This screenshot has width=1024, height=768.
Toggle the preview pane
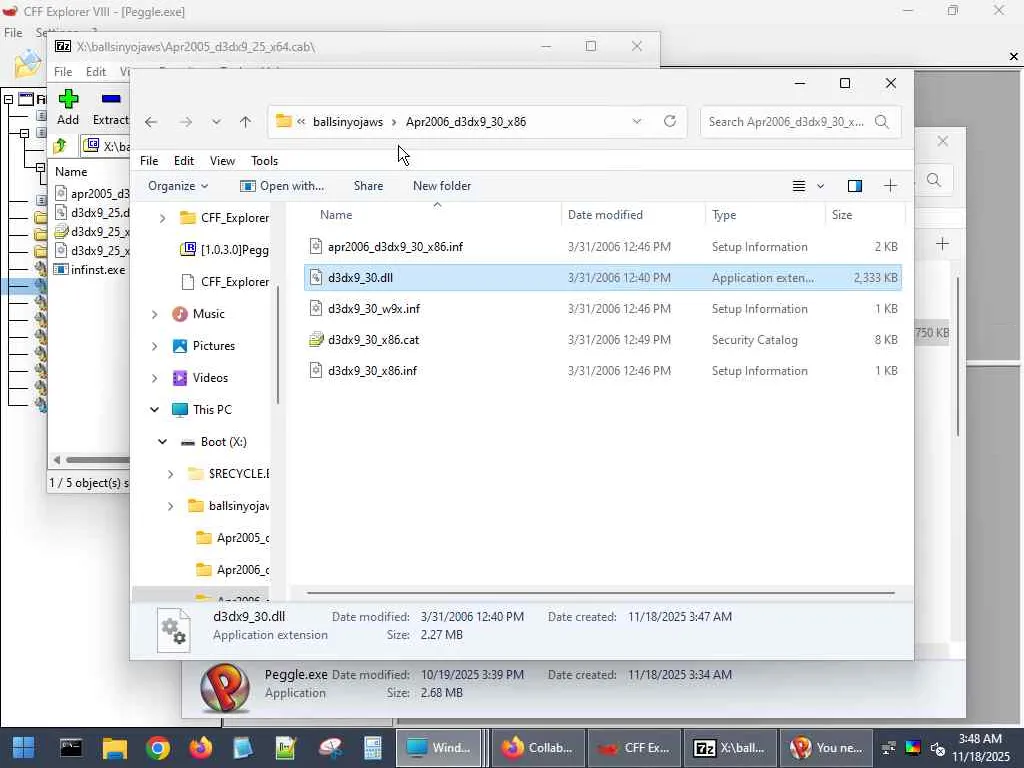click(855, 186)
